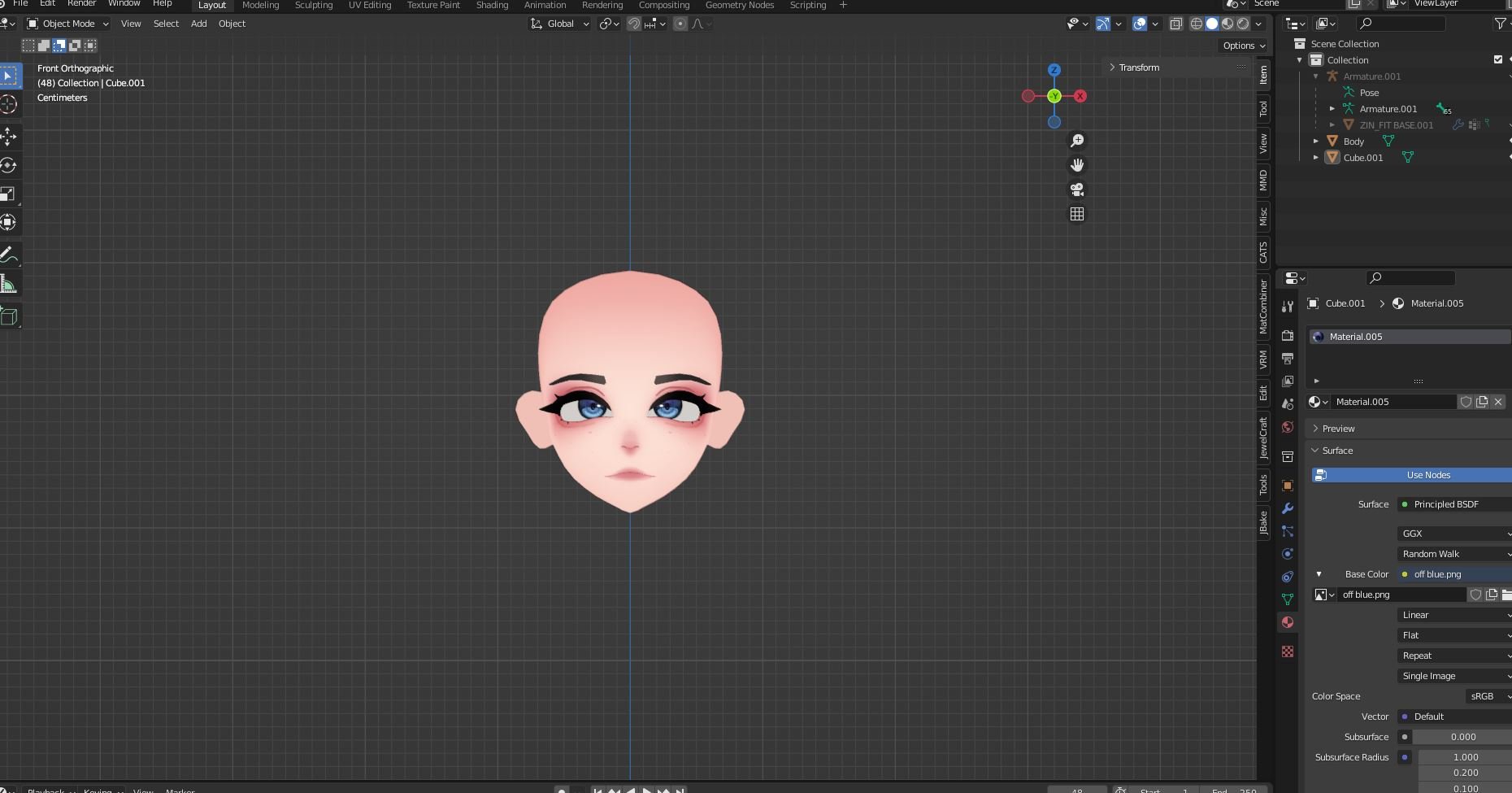Click the Add Cube tool icon
The width and height of the screenshot is (1512, 793).
coord(8,316)
